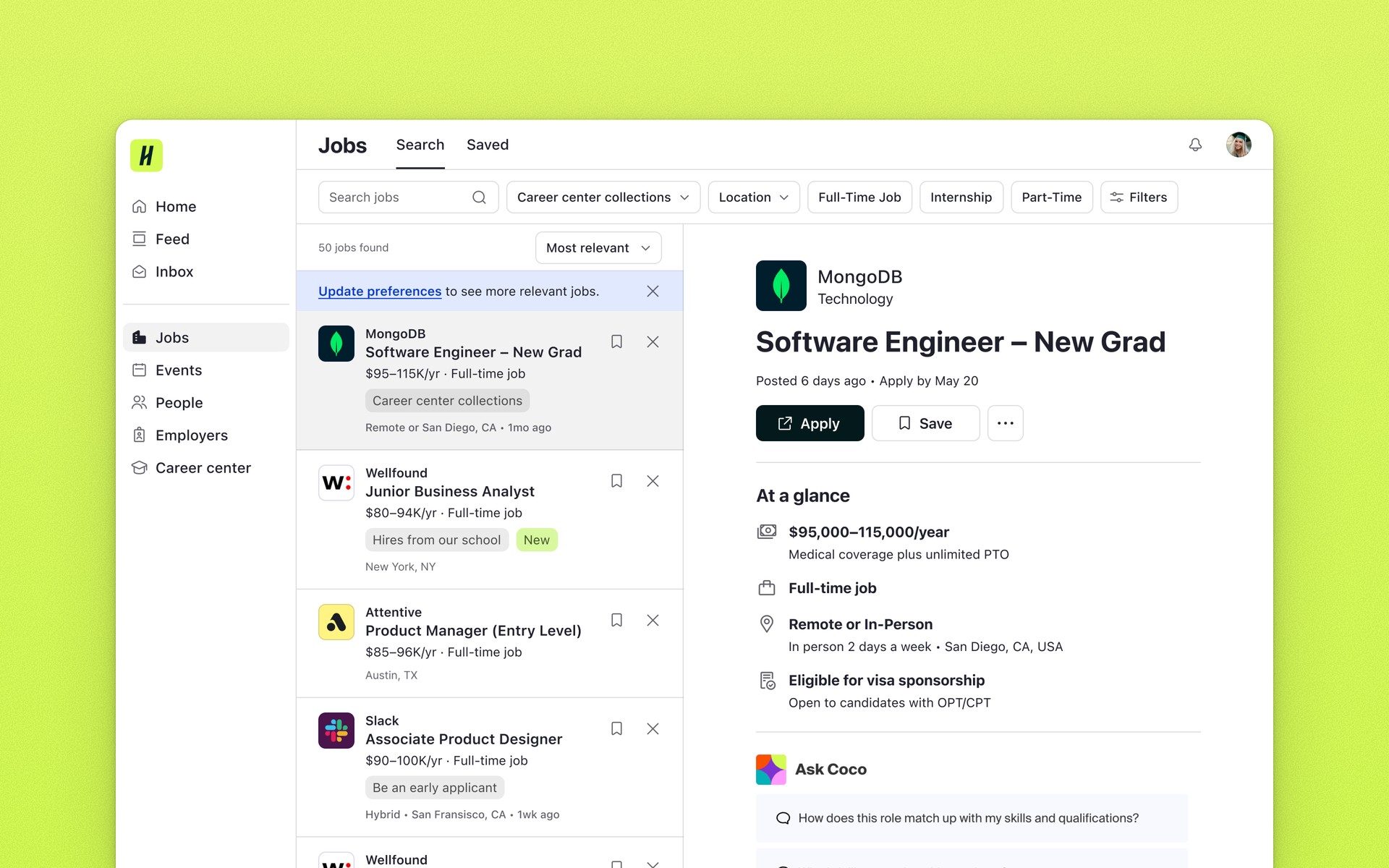The width and height of the screenshot is (1389, 868).
Task: Click the Handshake logo icon
Action: pyautogui.click(x=146, y=156)
